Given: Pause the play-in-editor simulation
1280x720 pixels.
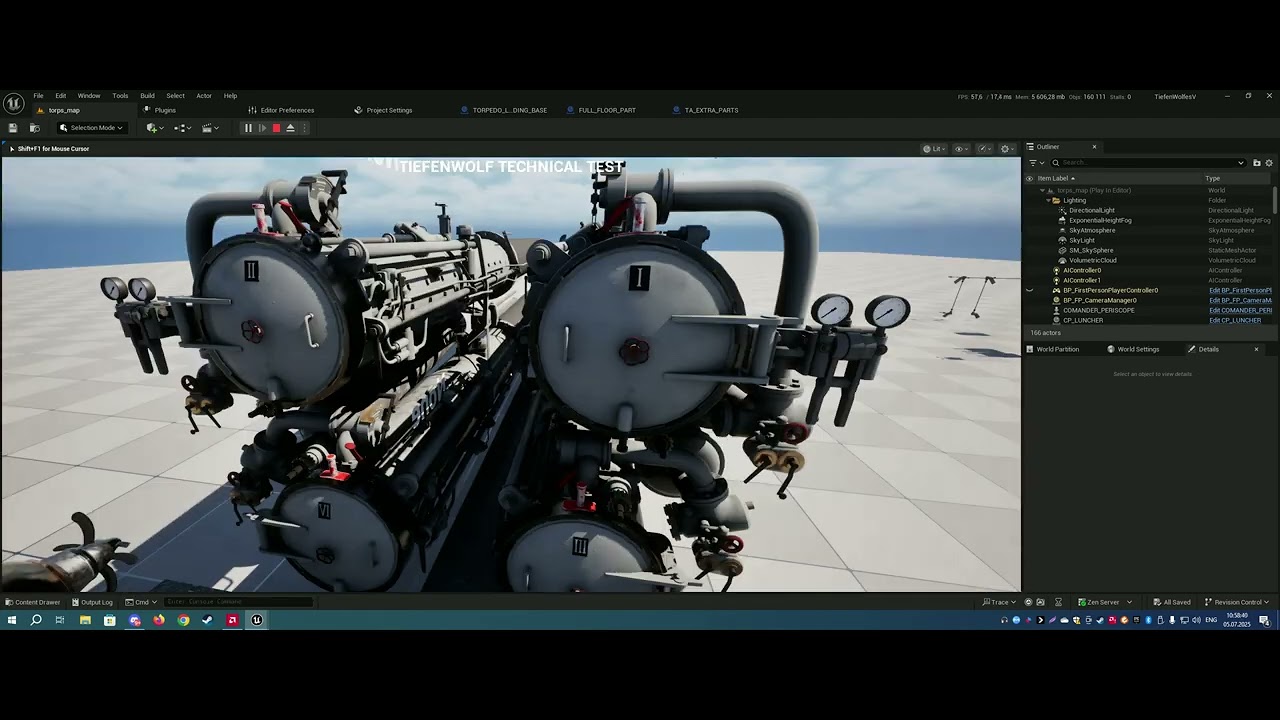Looking at the screenshot, I should point(248,128).
